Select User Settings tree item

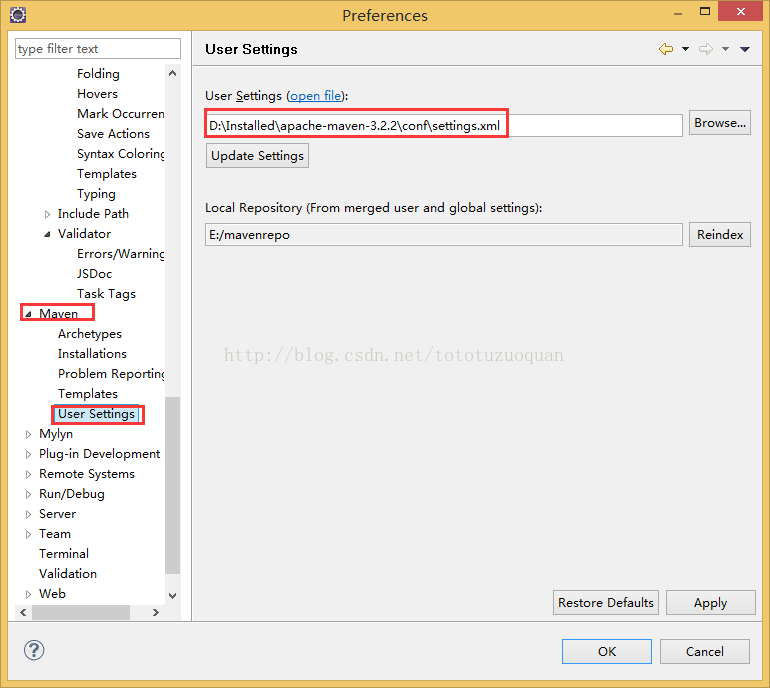96,414
